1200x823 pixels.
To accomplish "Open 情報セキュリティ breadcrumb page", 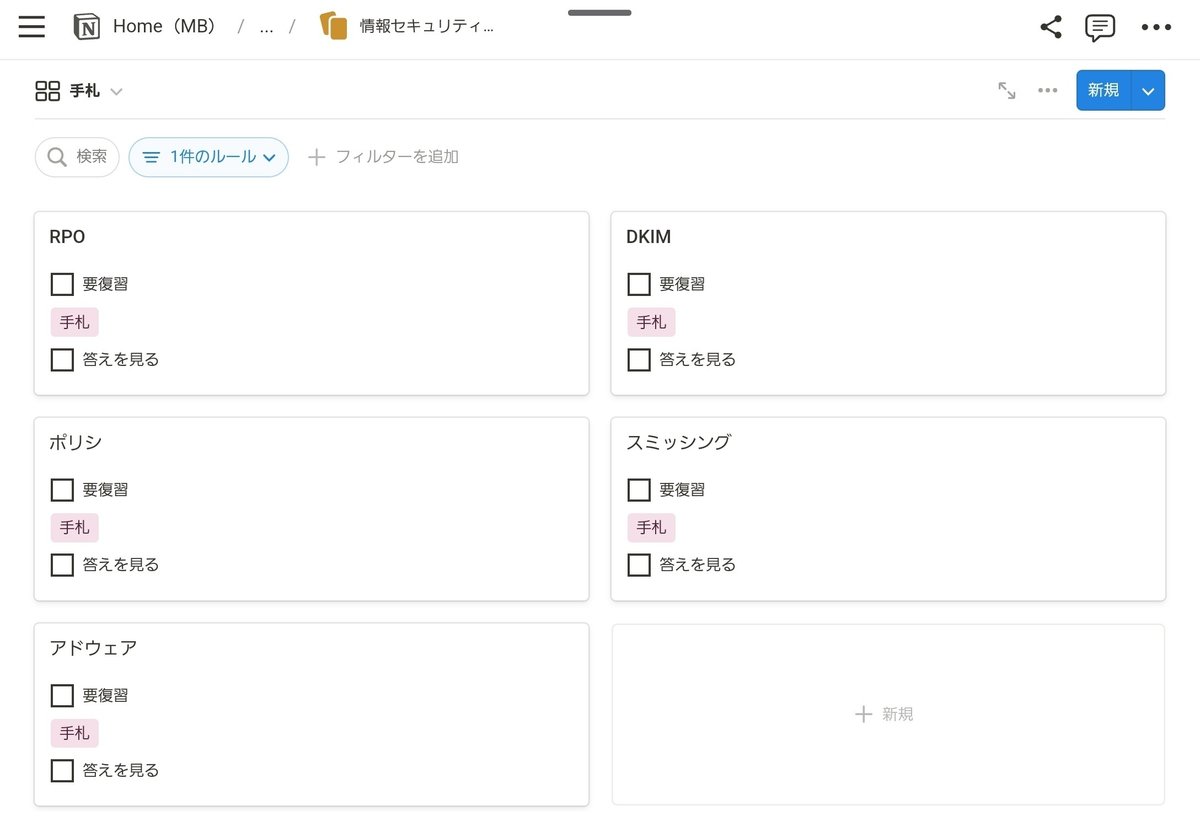I will click(426, 27).
